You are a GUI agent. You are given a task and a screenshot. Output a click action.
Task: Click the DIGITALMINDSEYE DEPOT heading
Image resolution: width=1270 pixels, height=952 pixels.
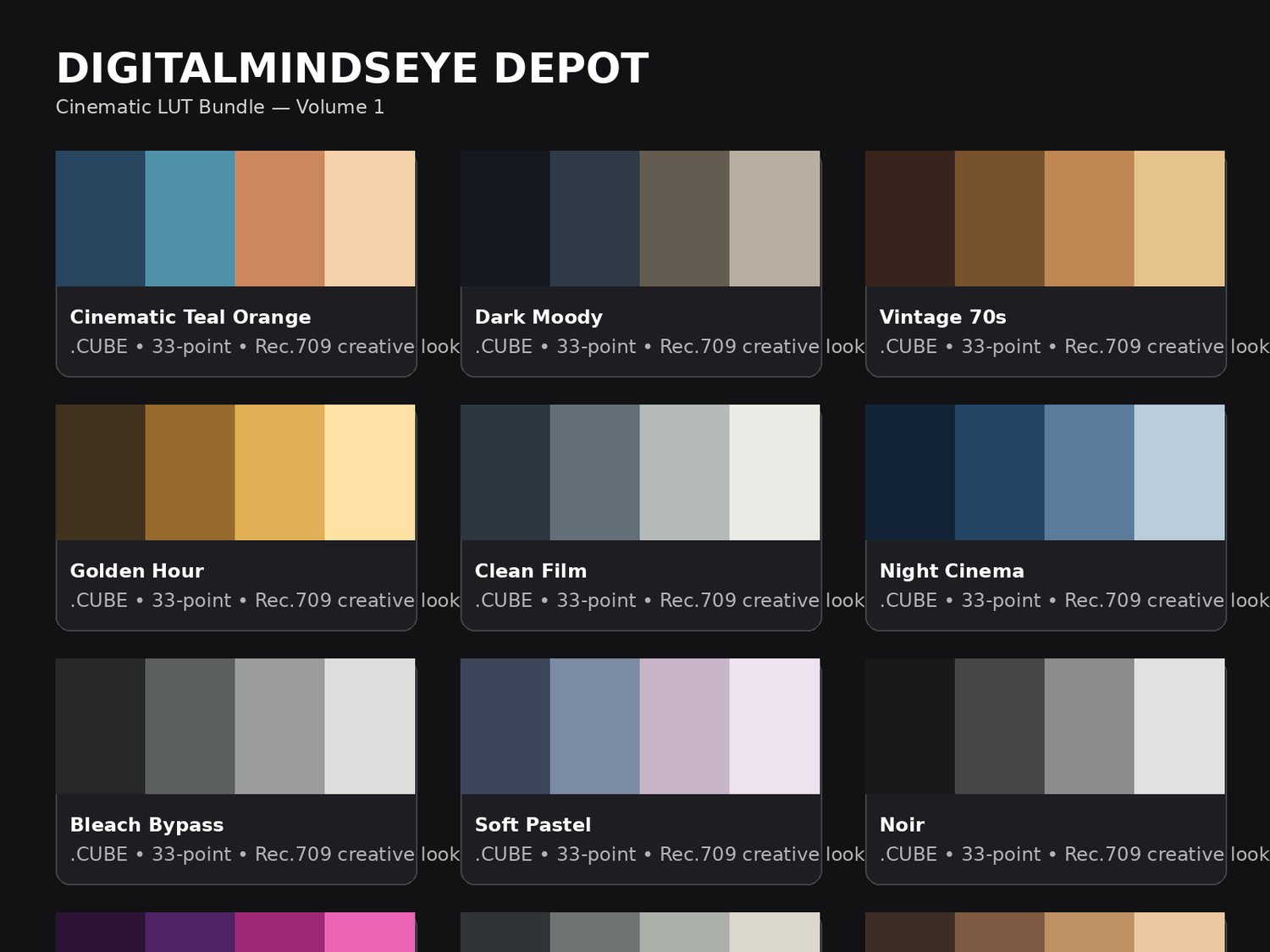click(351, 69)
